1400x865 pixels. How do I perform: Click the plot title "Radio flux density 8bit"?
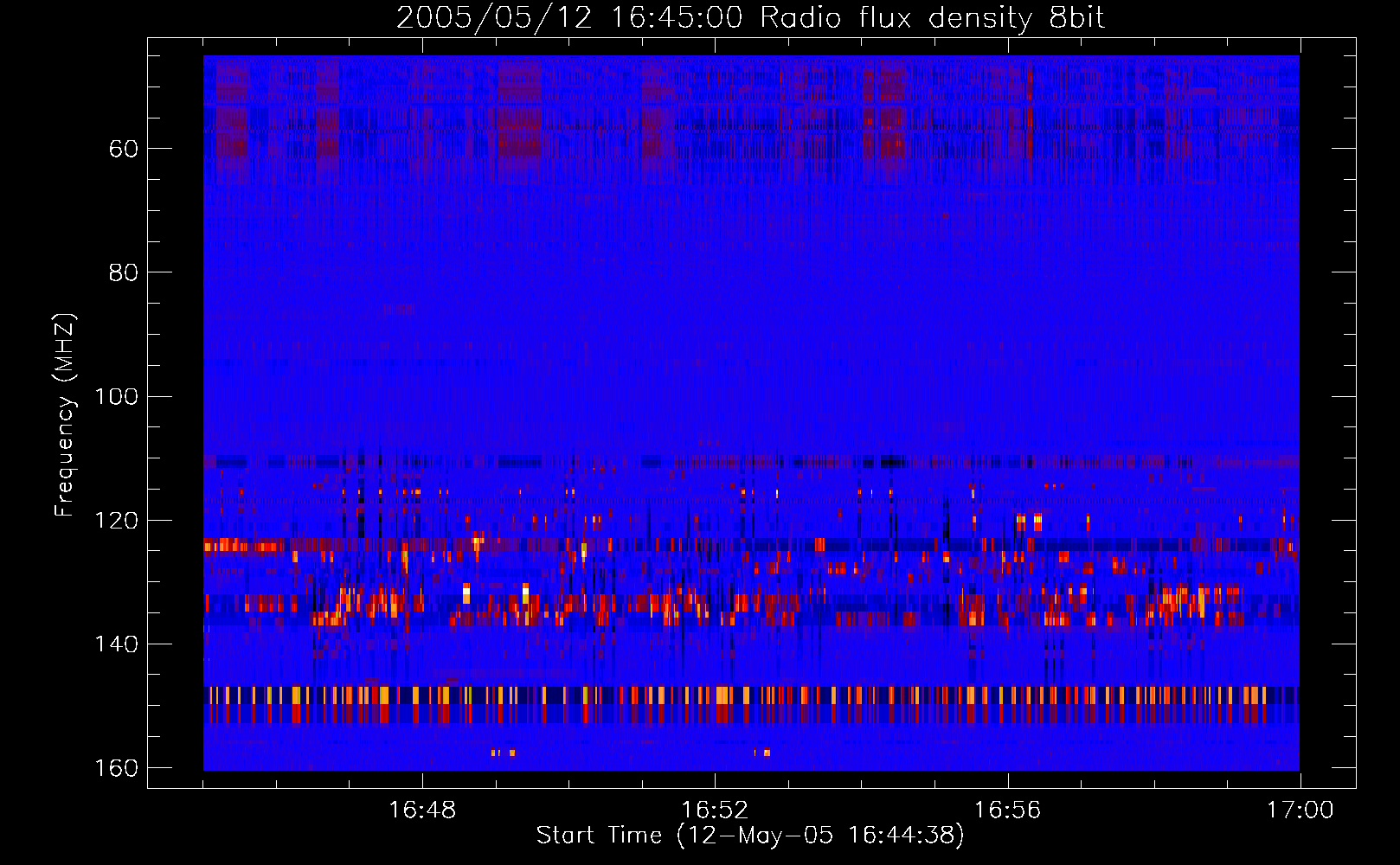click(932, 17)
